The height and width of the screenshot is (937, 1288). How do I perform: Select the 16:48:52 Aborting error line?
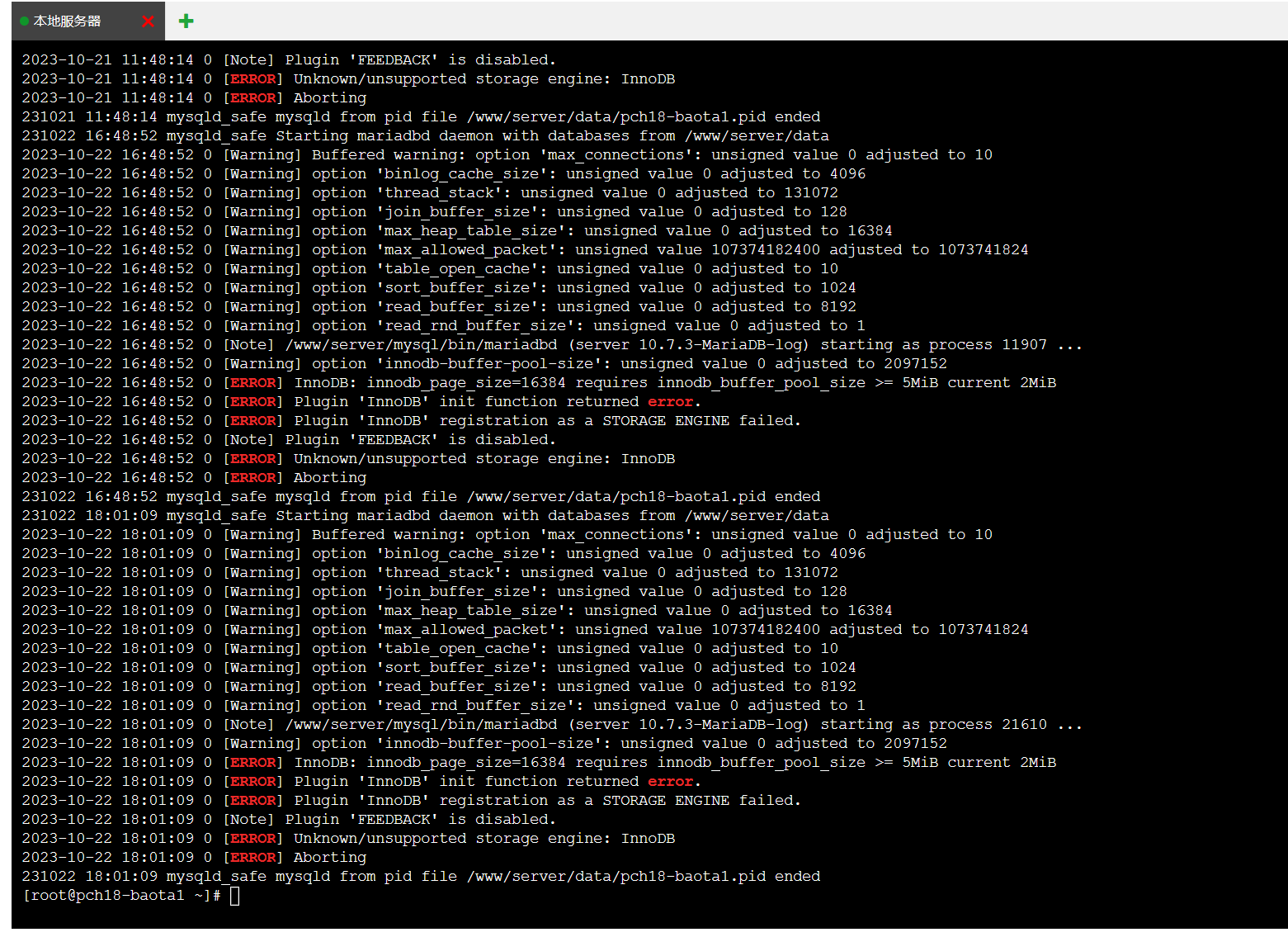[194, 478]
